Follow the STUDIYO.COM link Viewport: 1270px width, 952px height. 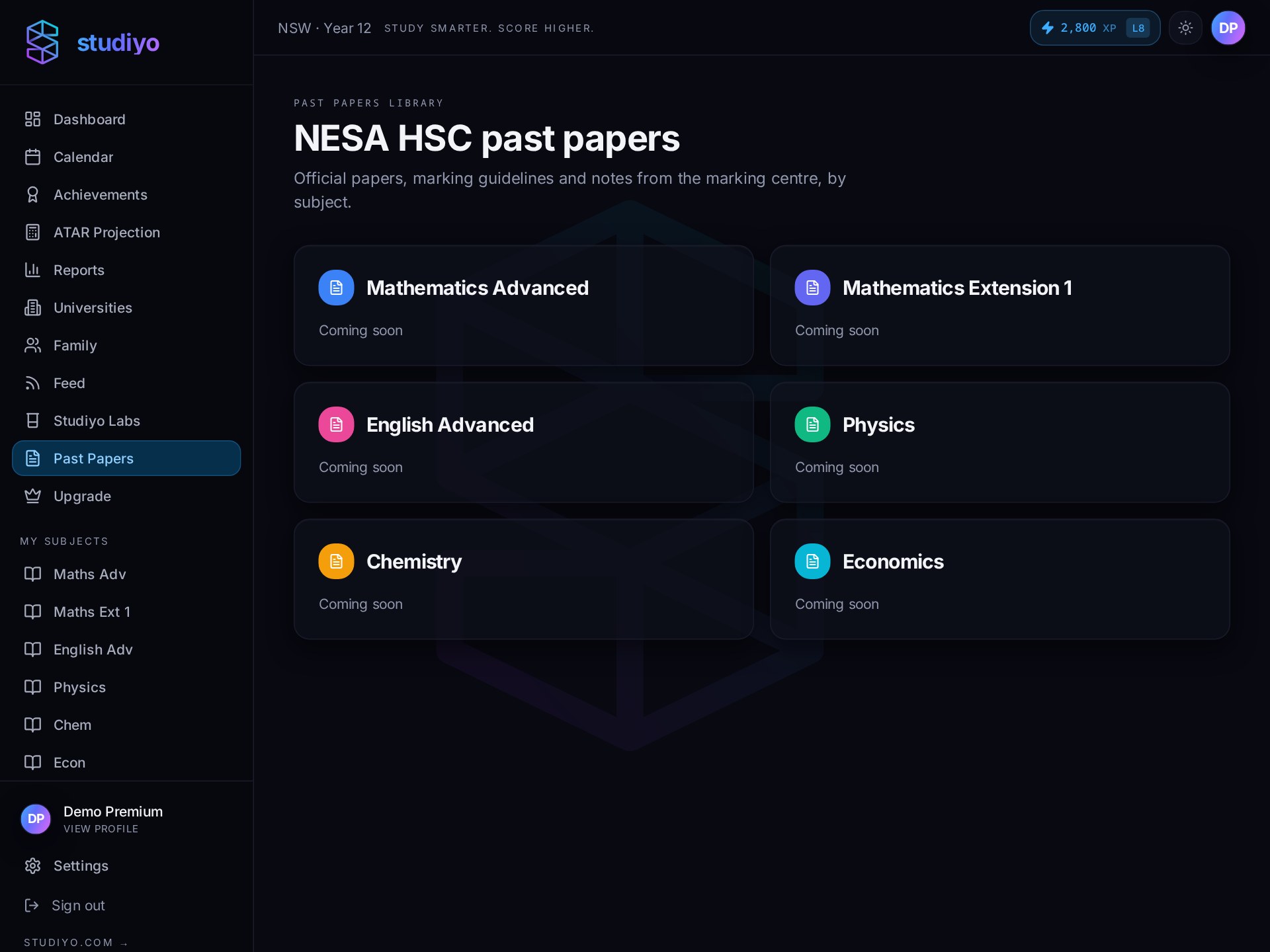75,942
